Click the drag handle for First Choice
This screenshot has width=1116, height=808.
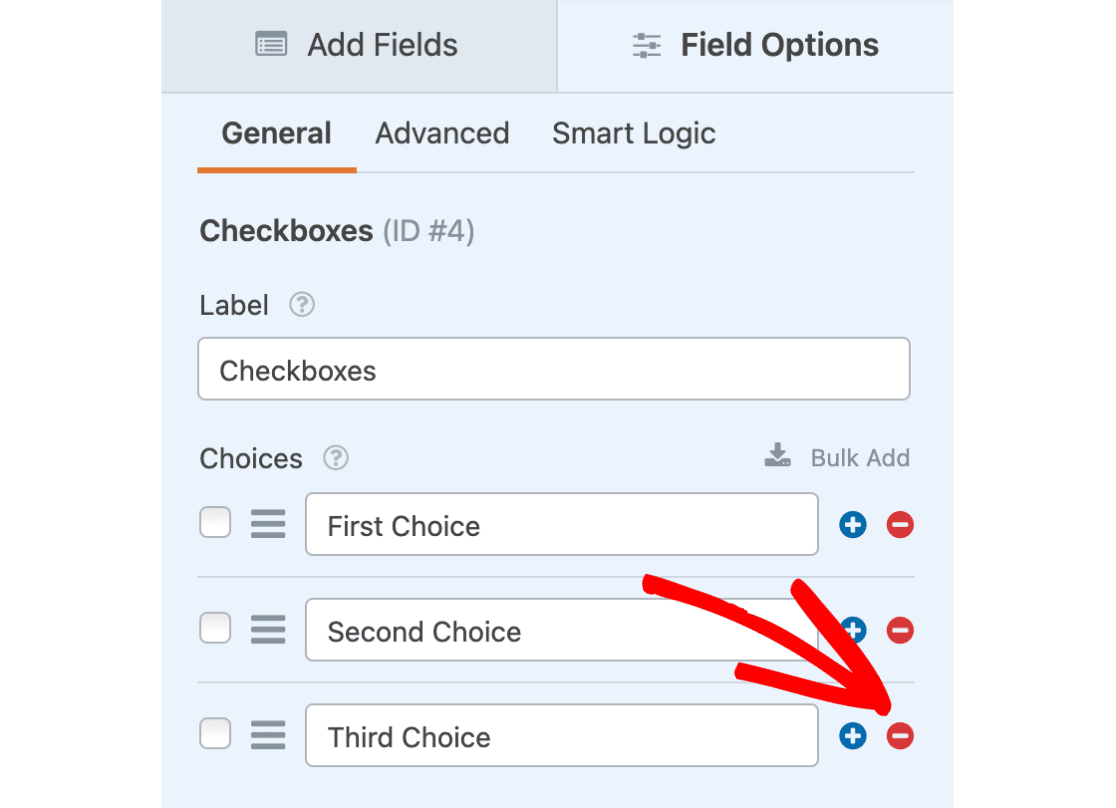(x=267, y=522)
